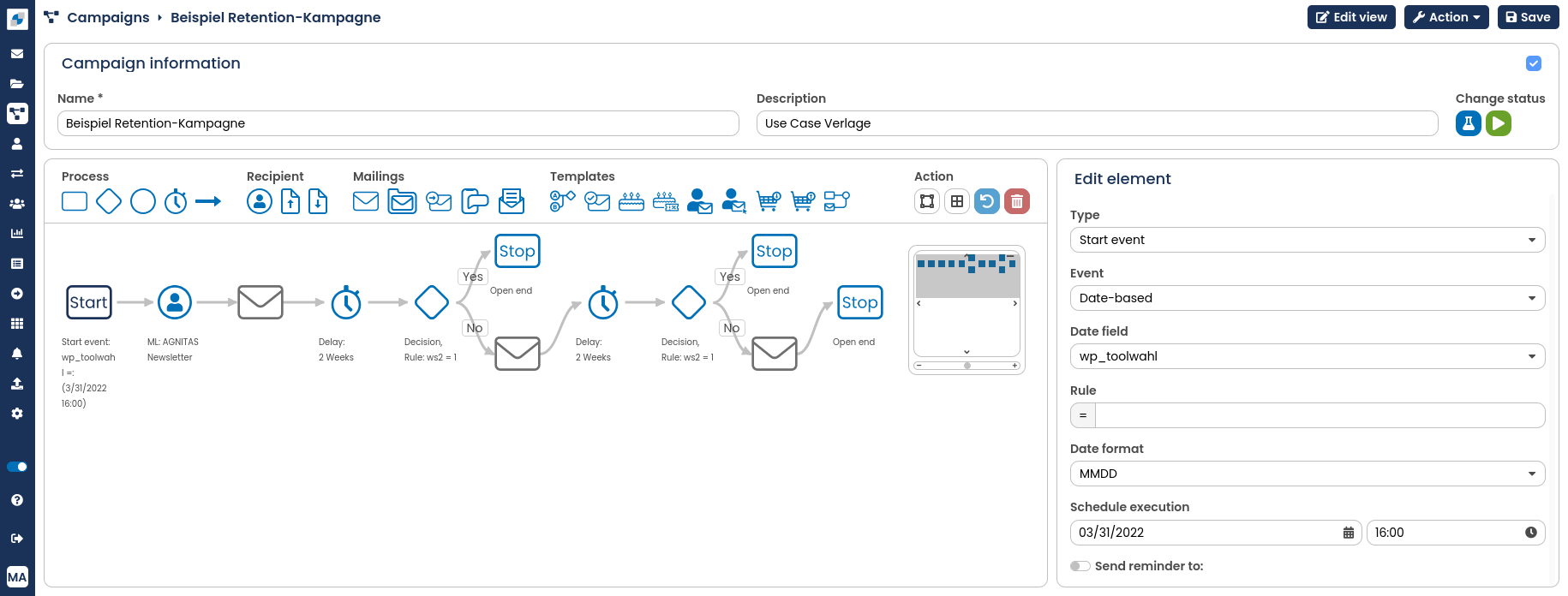Image resolution: width=1568 pixels, height=596 pixels.
Task: Pick the circle process element
Action: tap(143, 201)
